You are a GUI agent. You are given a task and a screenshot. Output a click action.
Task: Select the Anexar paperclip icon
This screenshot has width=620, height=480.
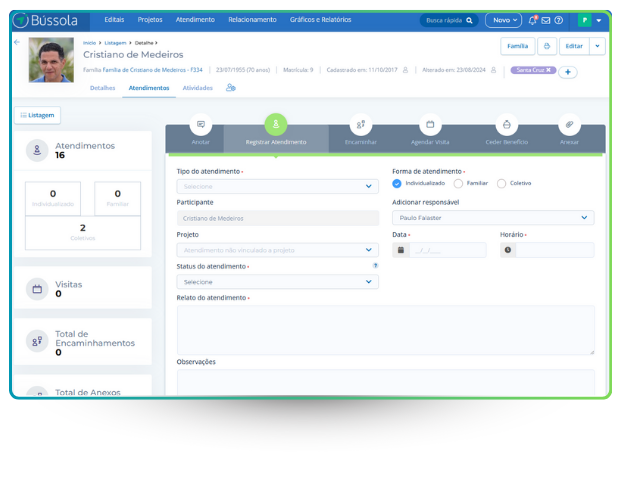(x=569, y=125)
